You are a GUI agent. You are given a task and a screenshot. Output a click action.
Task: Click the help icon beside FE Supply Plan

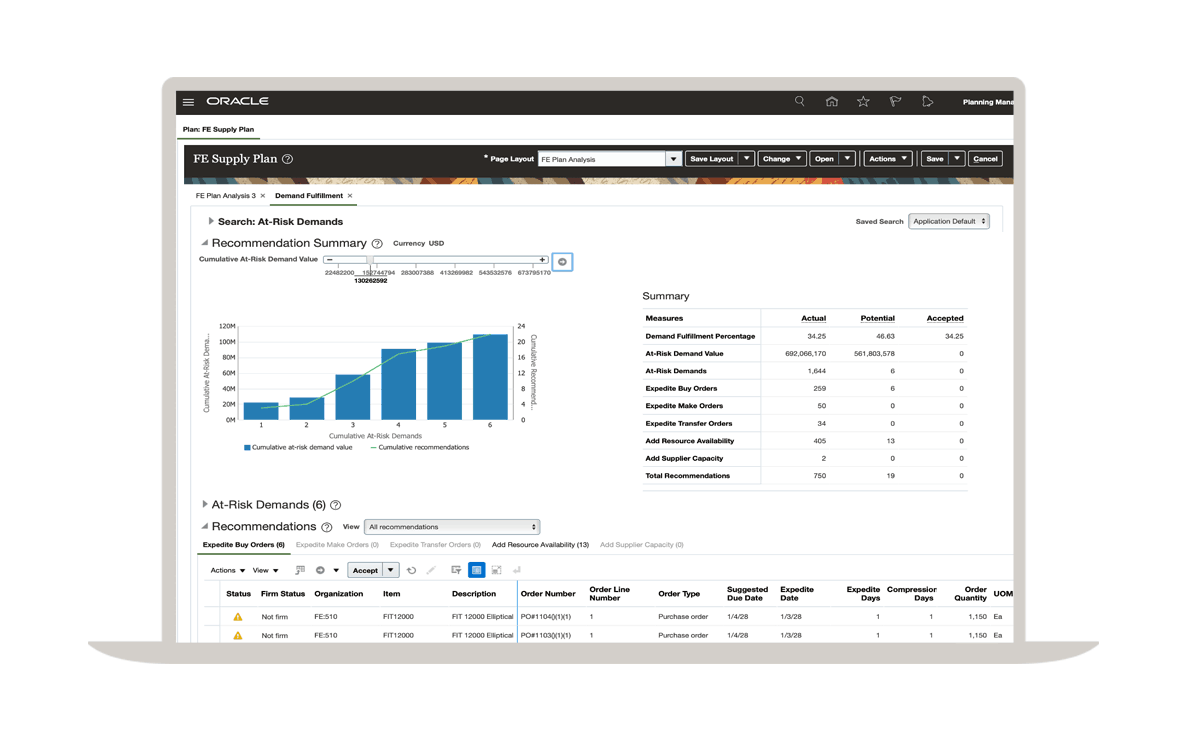(288, 159)
